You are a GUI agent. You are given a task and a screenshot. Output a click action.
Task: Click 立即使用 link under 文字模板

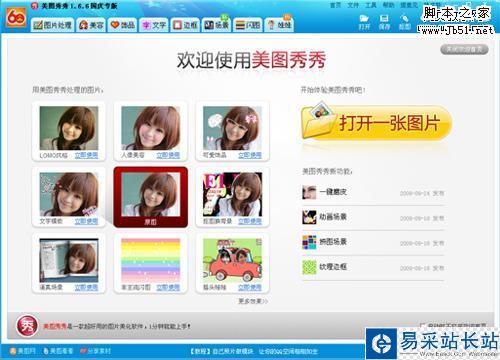(x=86, y=221)
